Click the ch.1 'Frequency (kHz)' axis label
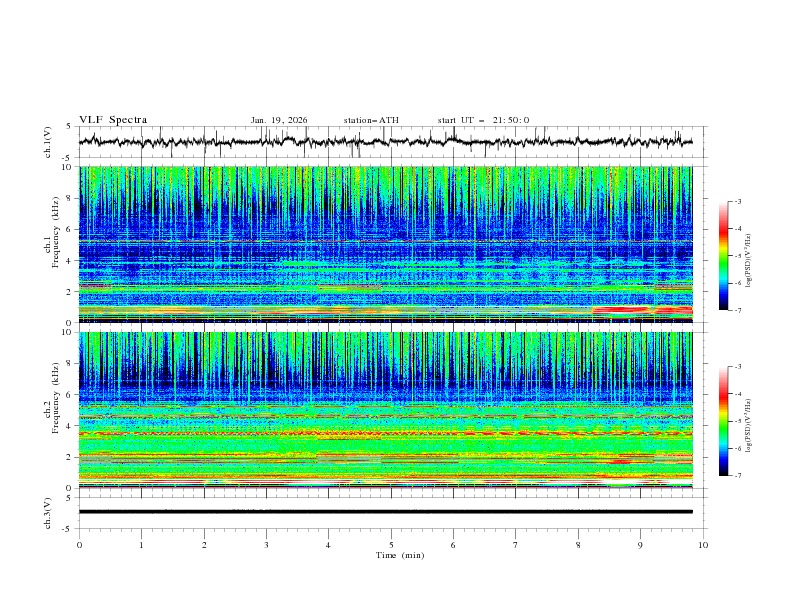 (56, 232)
